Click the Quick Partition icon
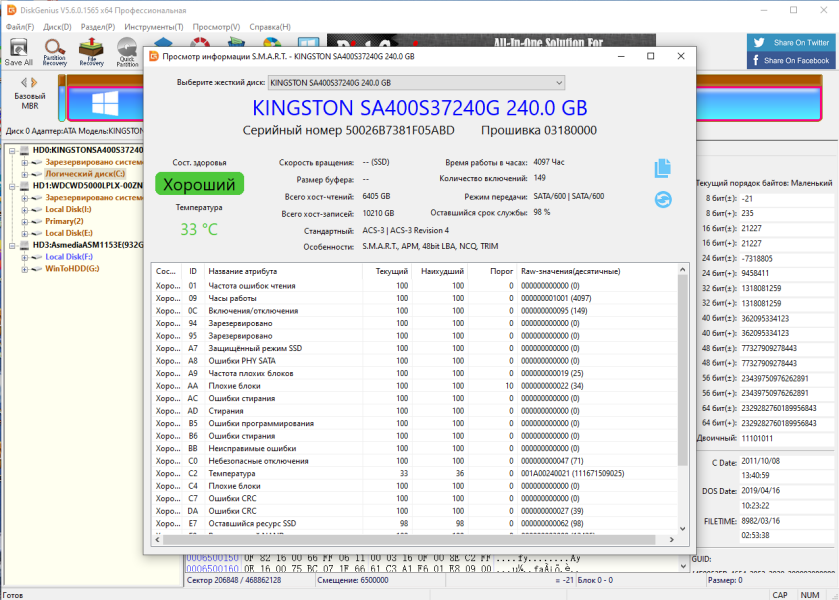Screen dimensions: 839x600 (x=127, y=52)
